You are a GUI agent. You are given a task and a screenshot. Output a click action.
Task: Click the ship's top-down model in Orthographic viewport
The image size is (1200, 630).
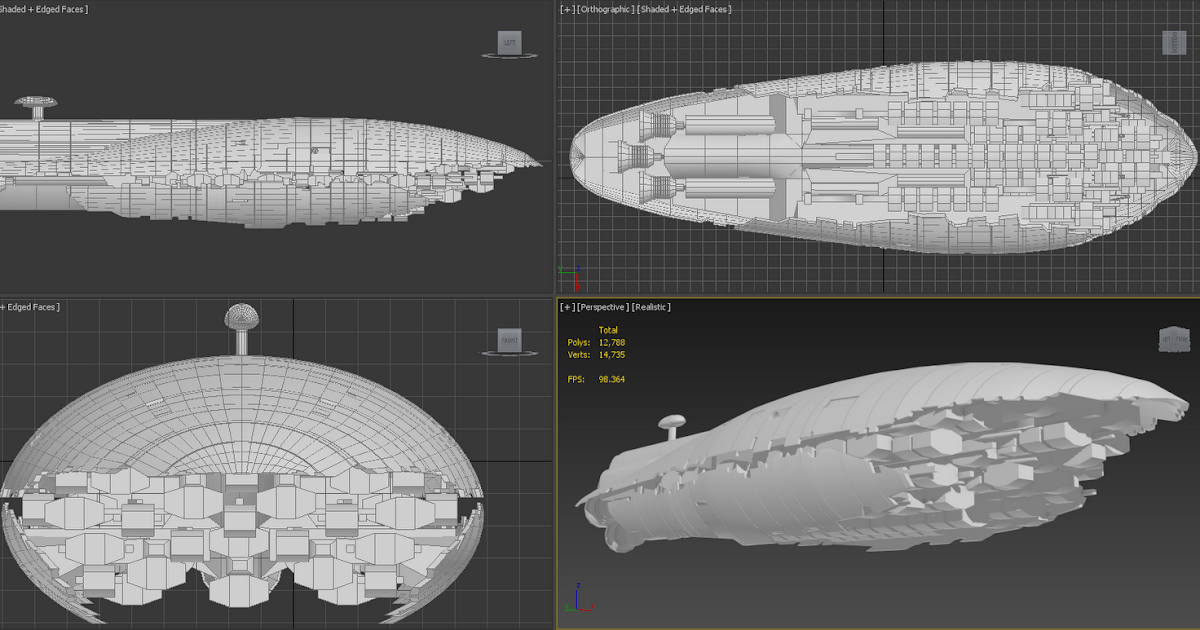point(884,155)
